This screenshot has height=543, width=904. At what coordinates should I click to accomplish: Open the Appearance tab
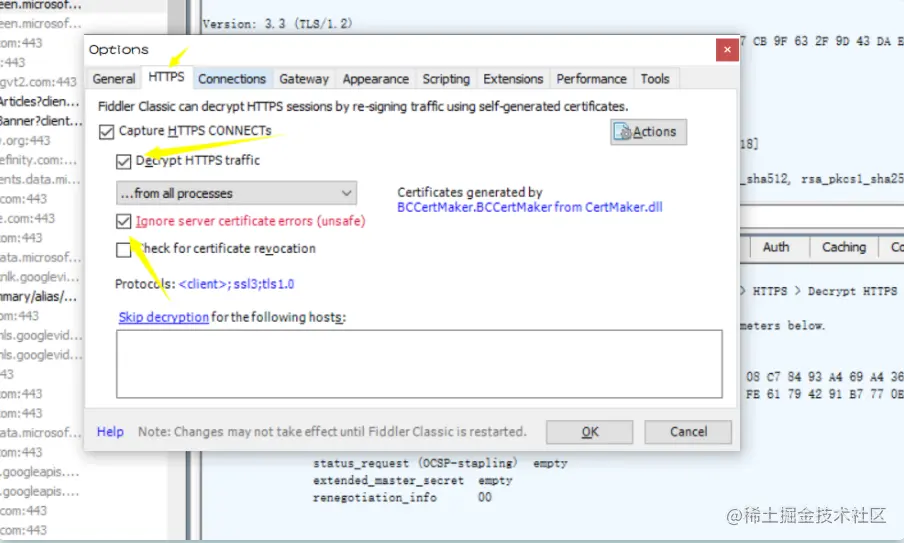tap(375, 79)
